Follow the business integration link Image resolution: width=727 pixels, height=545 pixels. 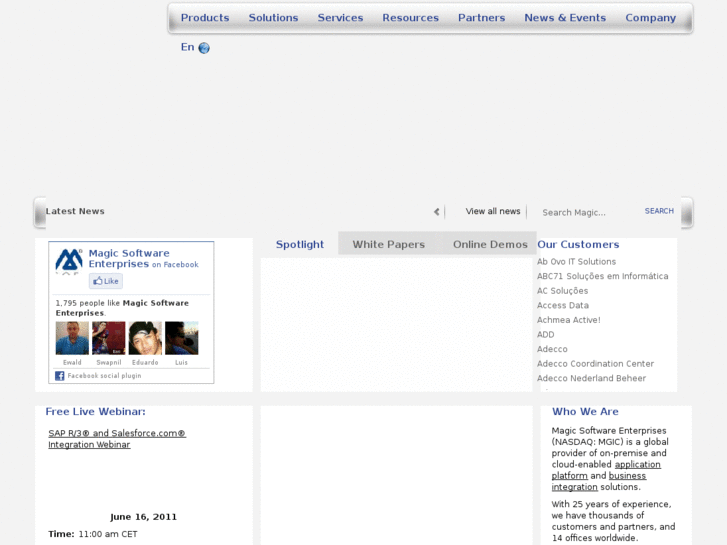pos(599,481)
